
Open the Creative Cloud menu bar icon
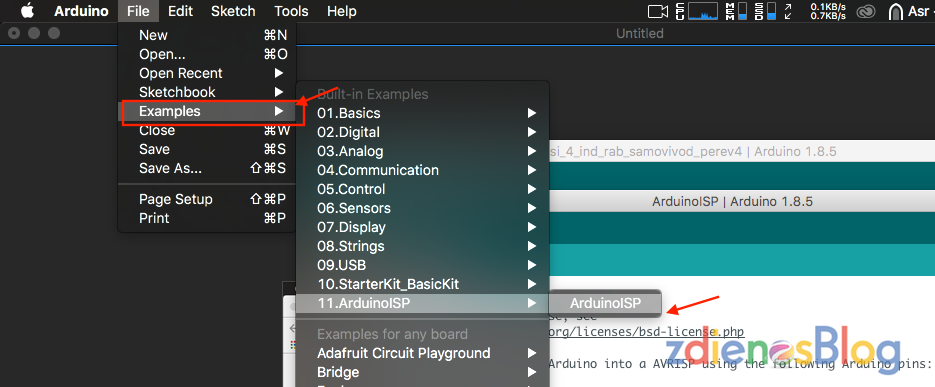[x=865, y=11]
